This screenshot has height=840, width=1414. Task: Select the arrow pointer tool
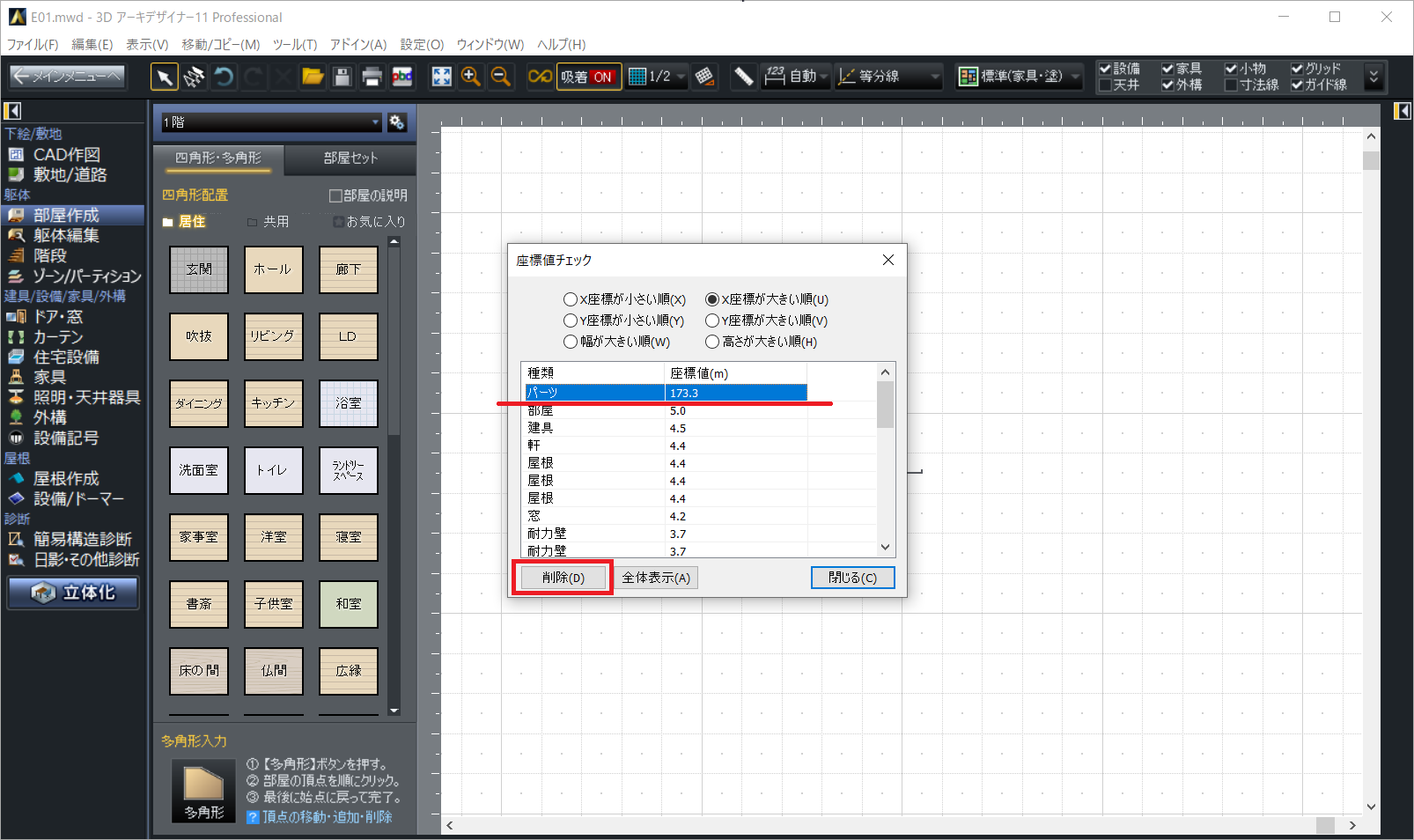point(164,77)
